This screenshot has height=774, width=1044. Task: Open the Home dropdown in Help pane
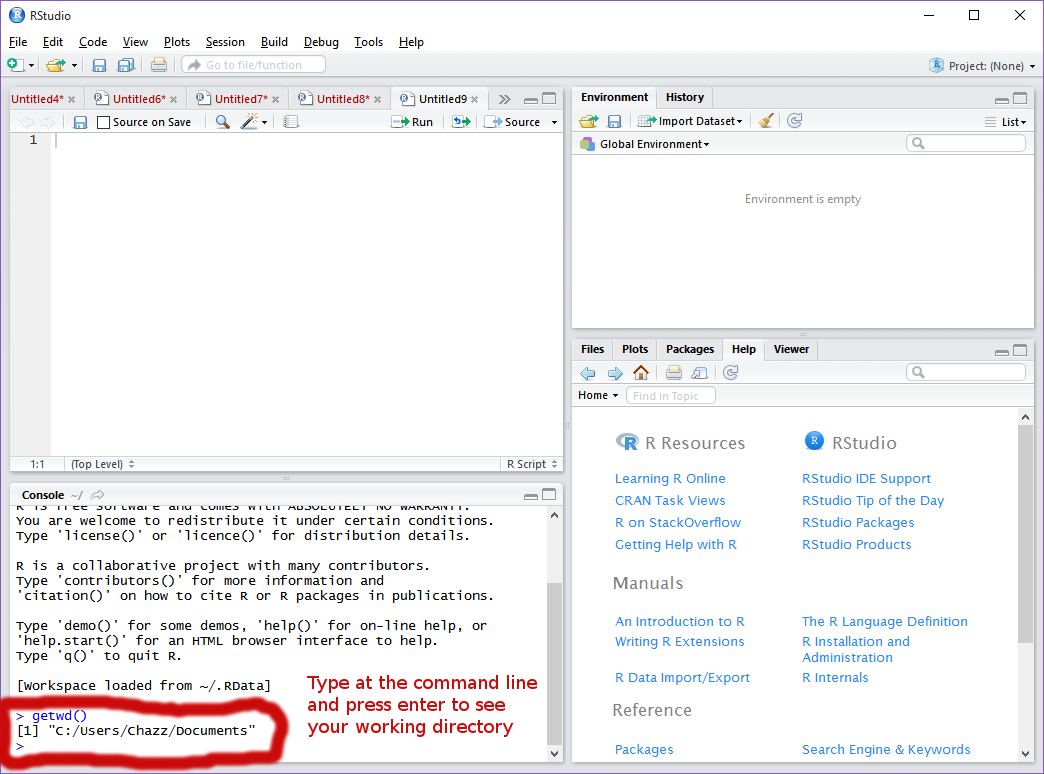coord(598,396)
